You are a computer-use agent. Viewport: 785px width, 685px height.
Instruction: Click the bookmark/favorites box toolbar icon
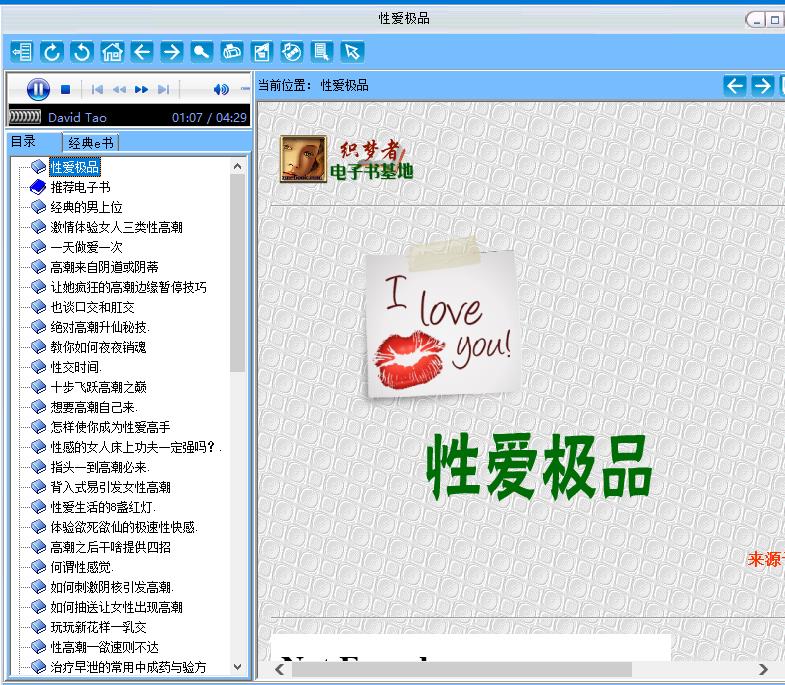tap(262, 52)
